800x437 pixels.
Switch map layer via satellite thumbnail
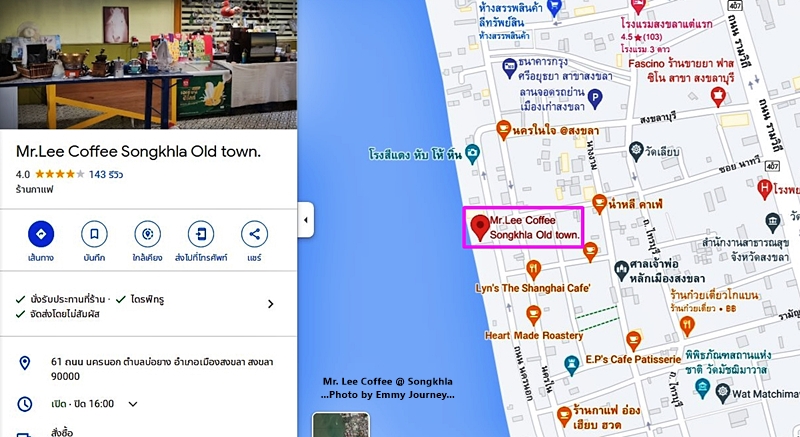click(340, 425)
